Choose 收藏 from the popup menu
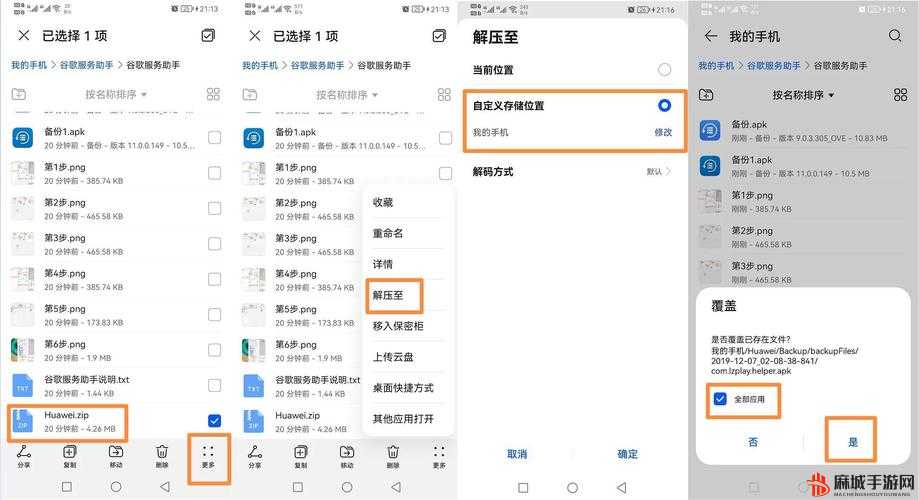This screenshot has height=500, width=919. click(383, 202)
